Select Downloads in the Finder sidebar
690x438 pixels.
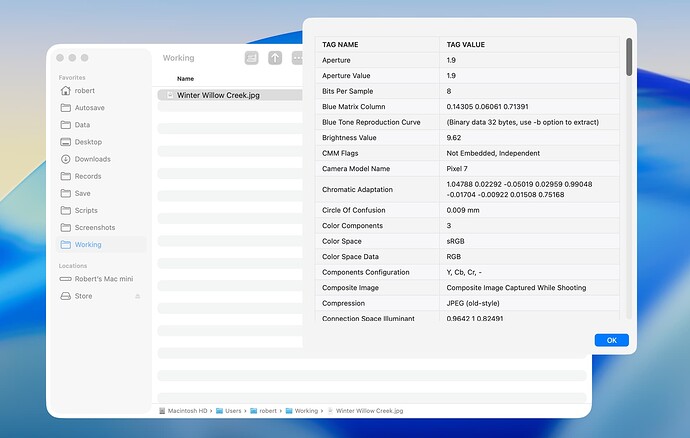pos(101,159)
